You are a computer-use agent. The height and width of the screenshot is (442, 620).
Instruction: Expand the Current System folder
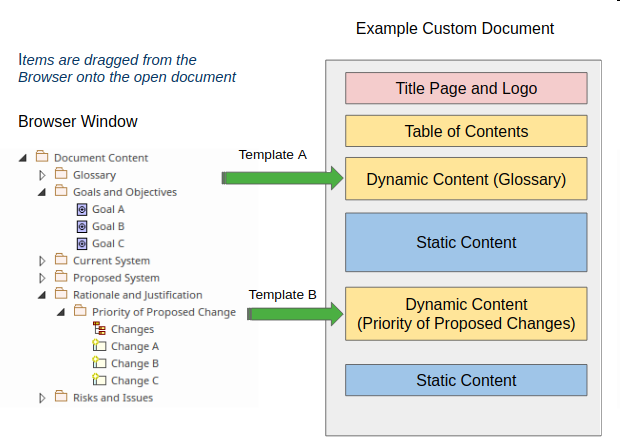pos(42,261)
